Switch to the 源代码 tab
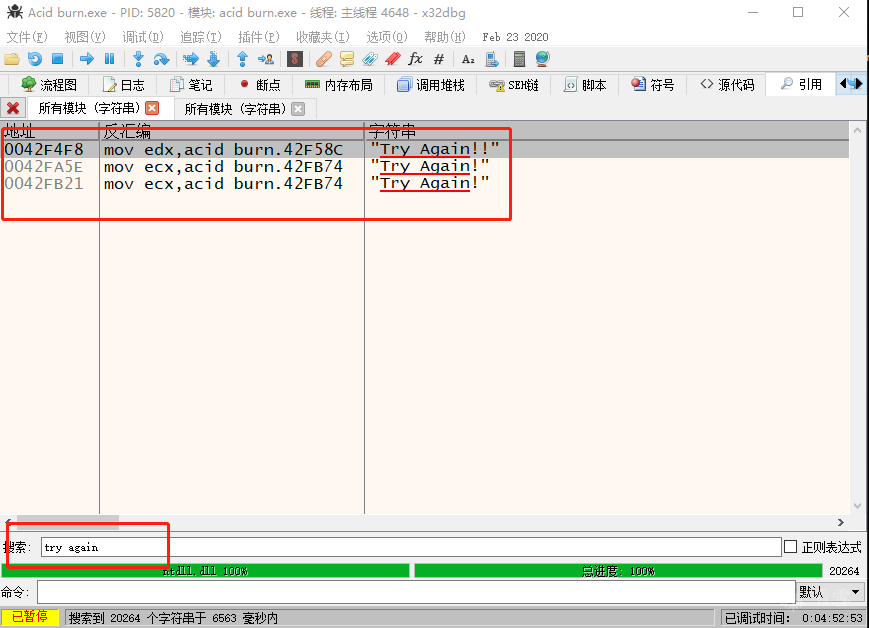869x628 pixels. (727, 85)
